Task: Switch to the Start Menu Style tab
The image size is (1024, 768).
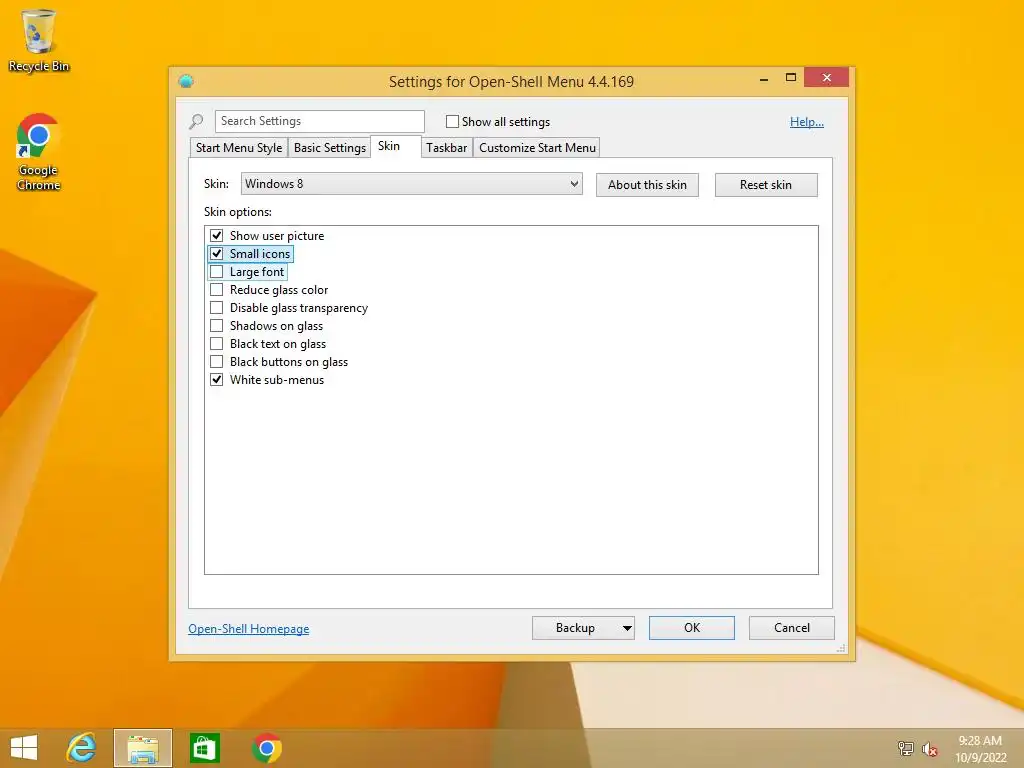Action: coord(239,148)
